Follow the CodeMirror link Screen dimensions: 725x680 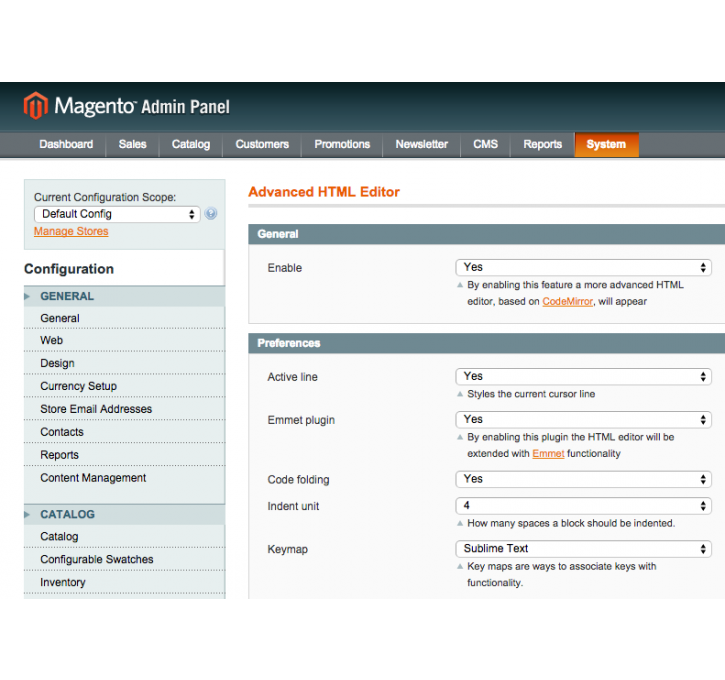567,301
